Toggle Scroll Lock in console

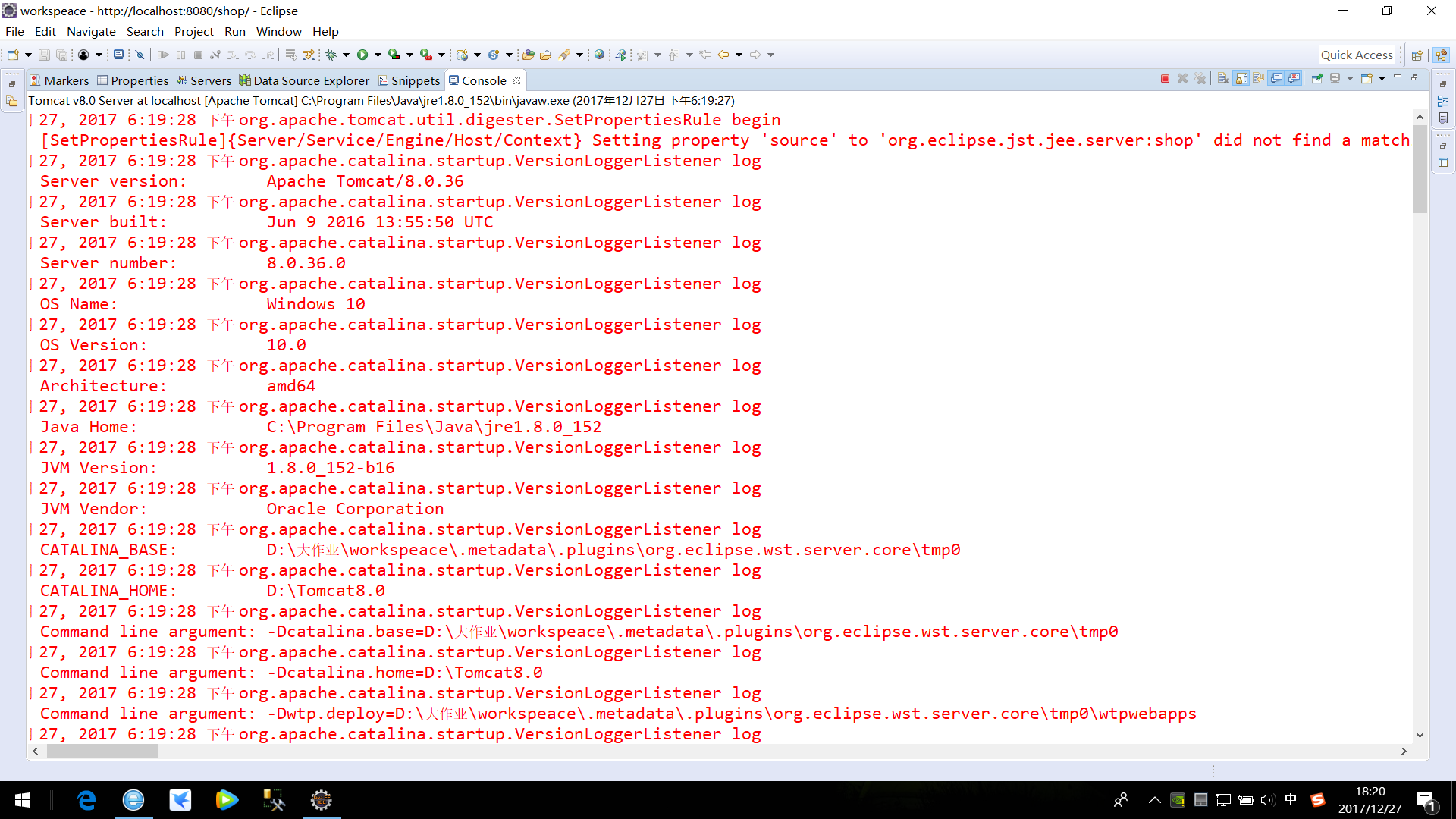1241,78
